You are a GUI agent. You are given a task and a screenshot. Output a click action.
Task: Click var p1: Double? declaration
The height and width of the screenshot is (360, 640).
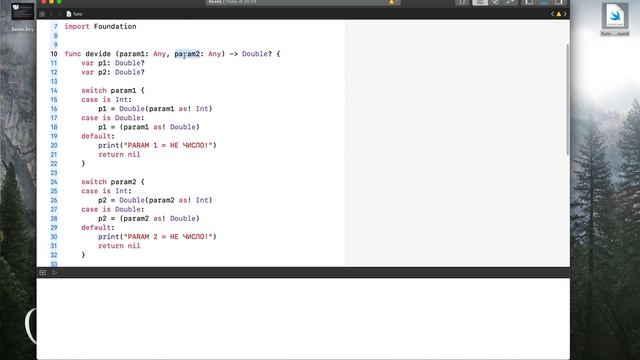tap(113, 63)
